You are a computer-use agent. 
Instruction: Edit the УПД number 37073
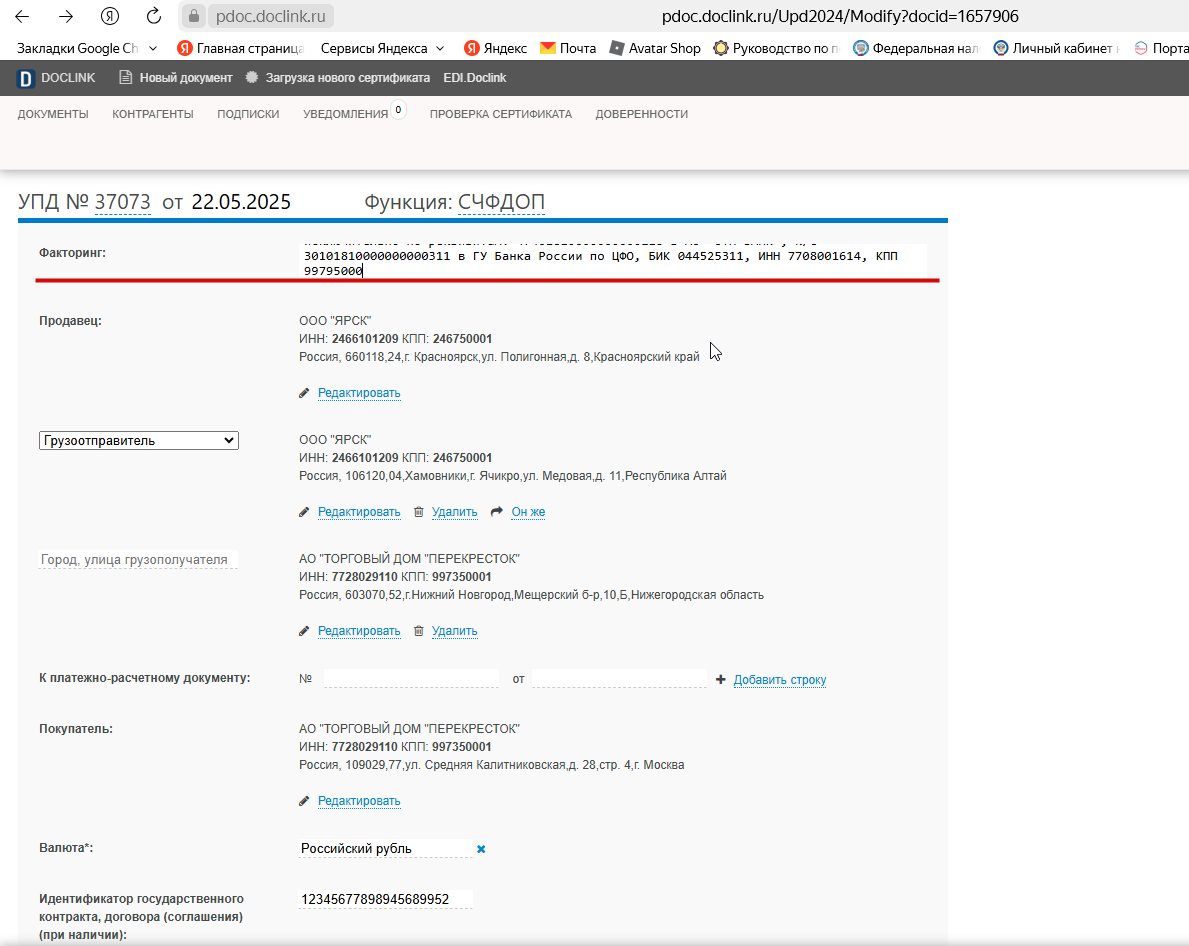coord(122,202)
